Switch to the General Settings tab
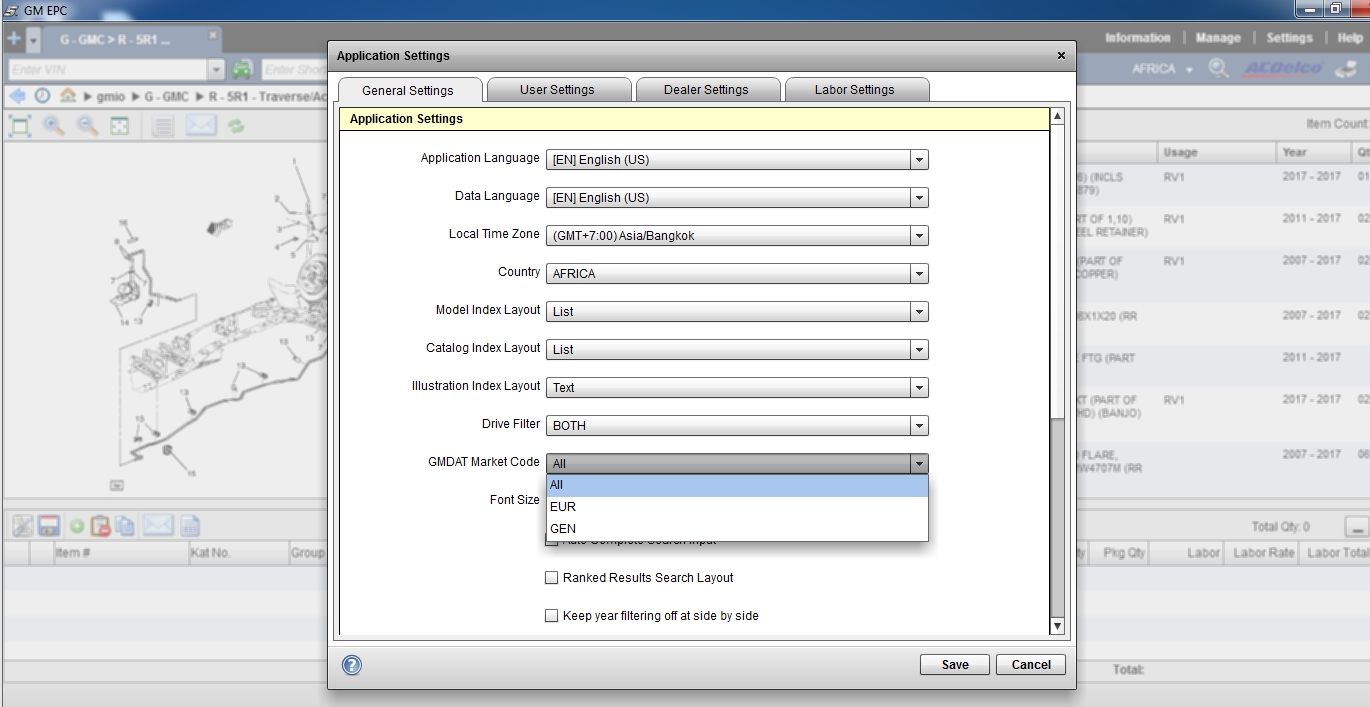Viewport: 1370px width, 707px height. 409,90
